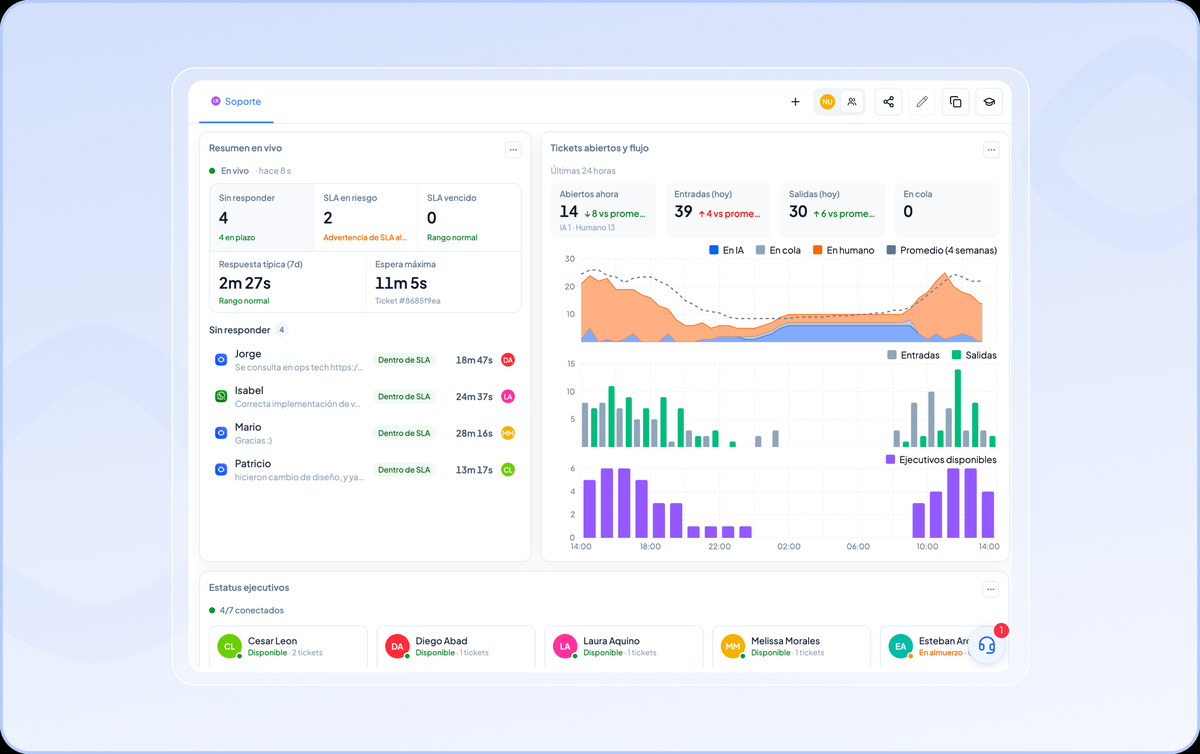1200x754 pixels.
Task: Click the Sin responder count badge 4
Action: (x=282, y=330)
